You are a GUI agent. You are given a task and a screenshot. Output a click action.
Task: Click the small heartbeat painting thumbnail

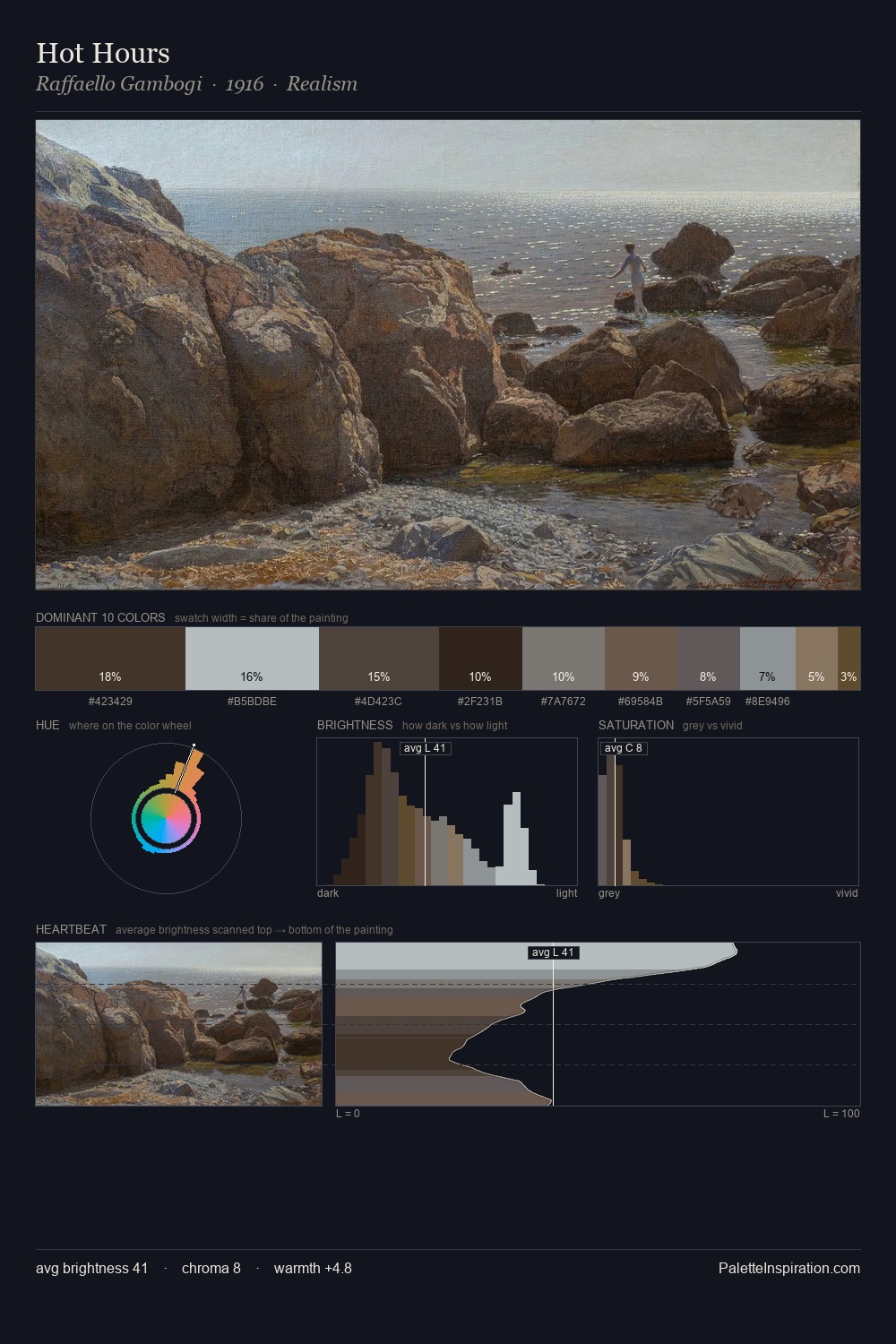178,1024
